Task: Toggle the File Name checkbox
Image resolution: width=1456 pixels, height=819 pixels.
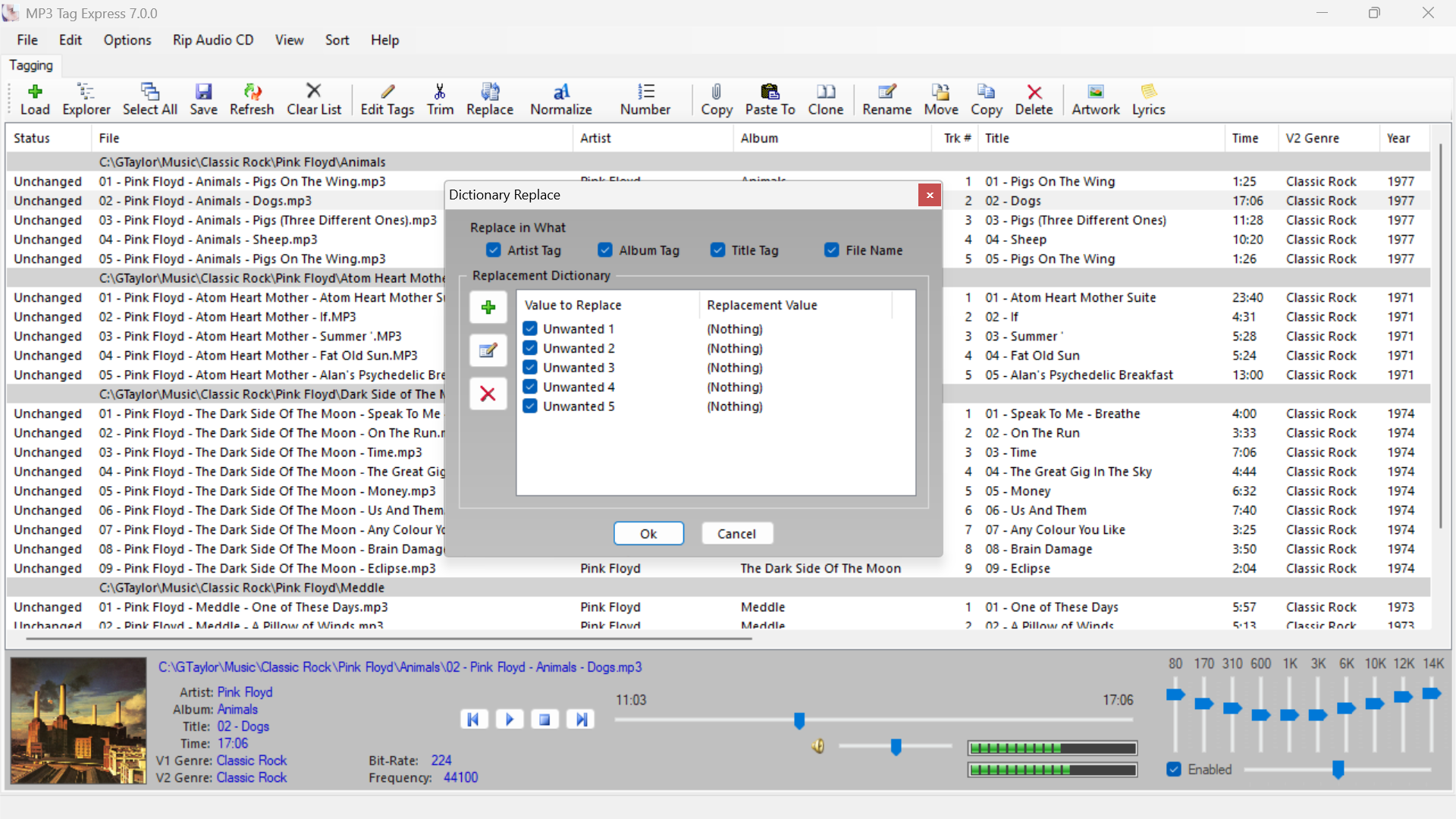Action: (832, 250)
